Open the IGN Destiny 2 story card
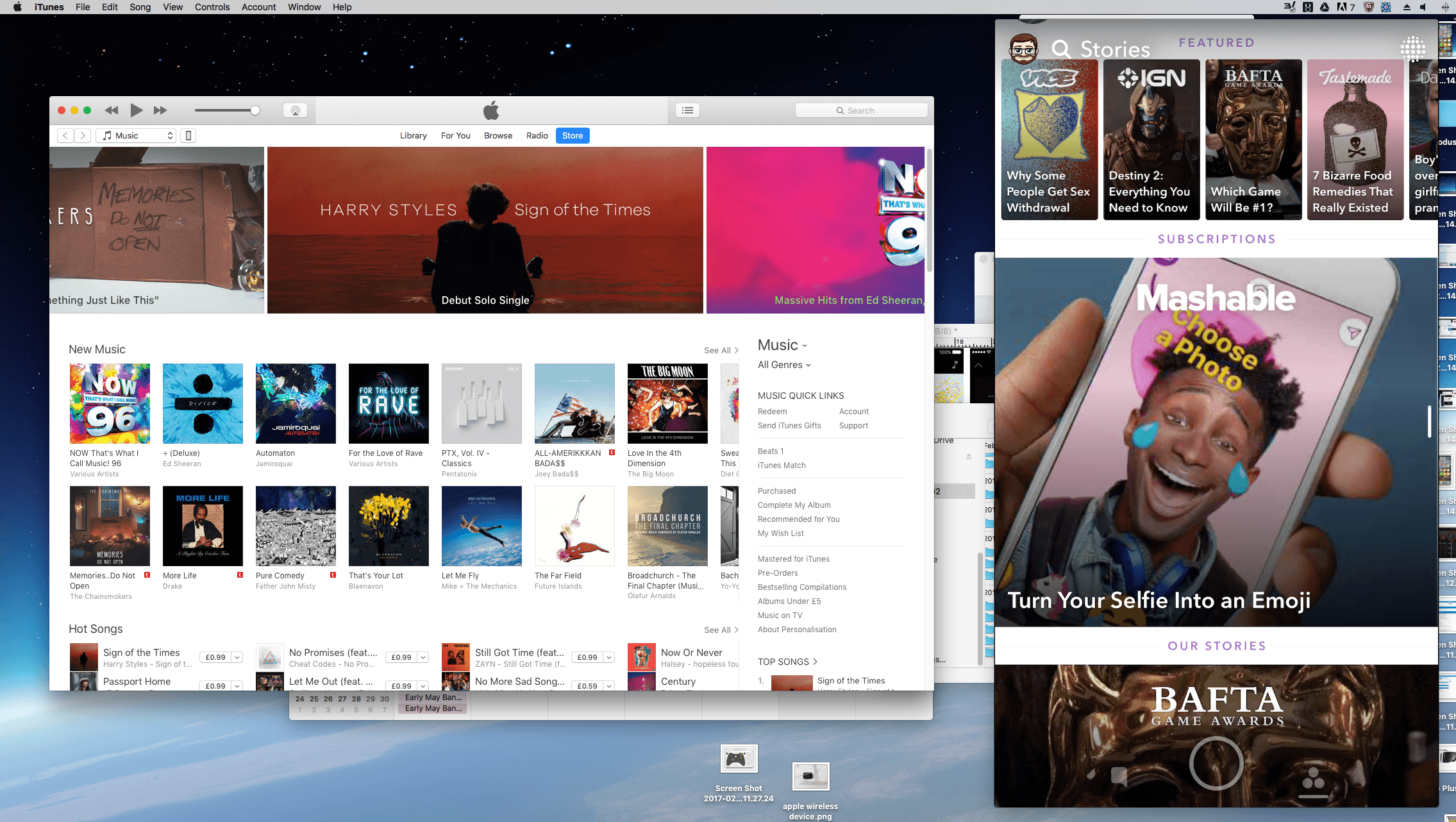 (x=1151, y=140)
